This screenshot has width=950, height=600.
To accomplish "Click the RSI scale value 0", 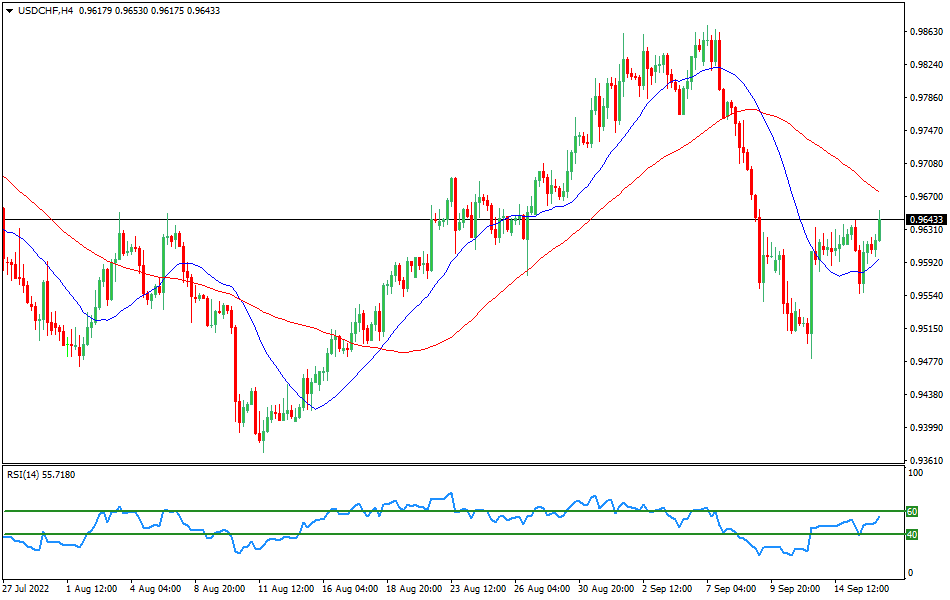I will click(908, 573).
